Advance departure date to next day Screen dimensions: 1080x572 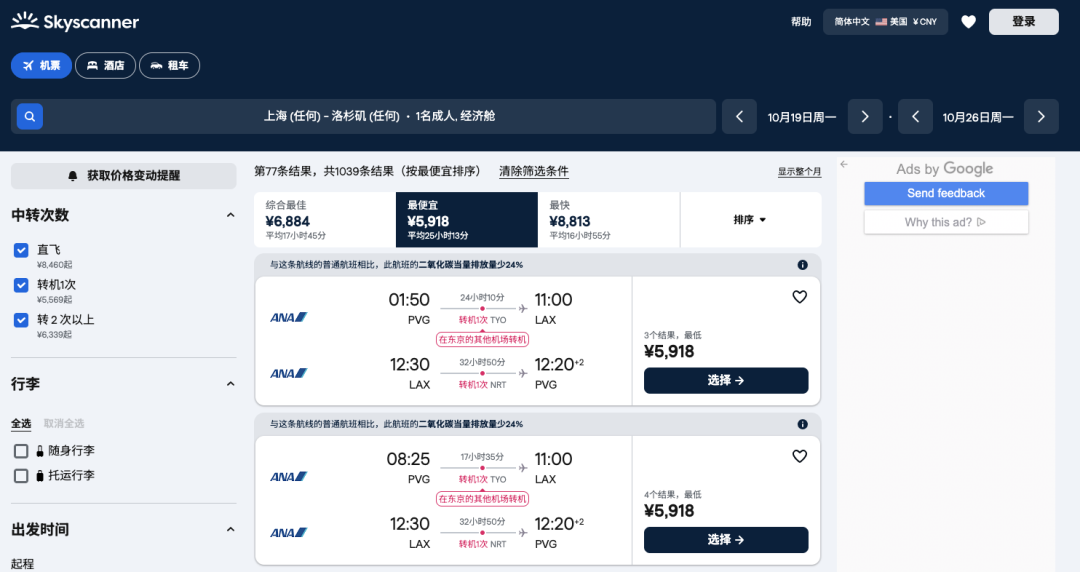pyautogui.click(x=865, y=117)
